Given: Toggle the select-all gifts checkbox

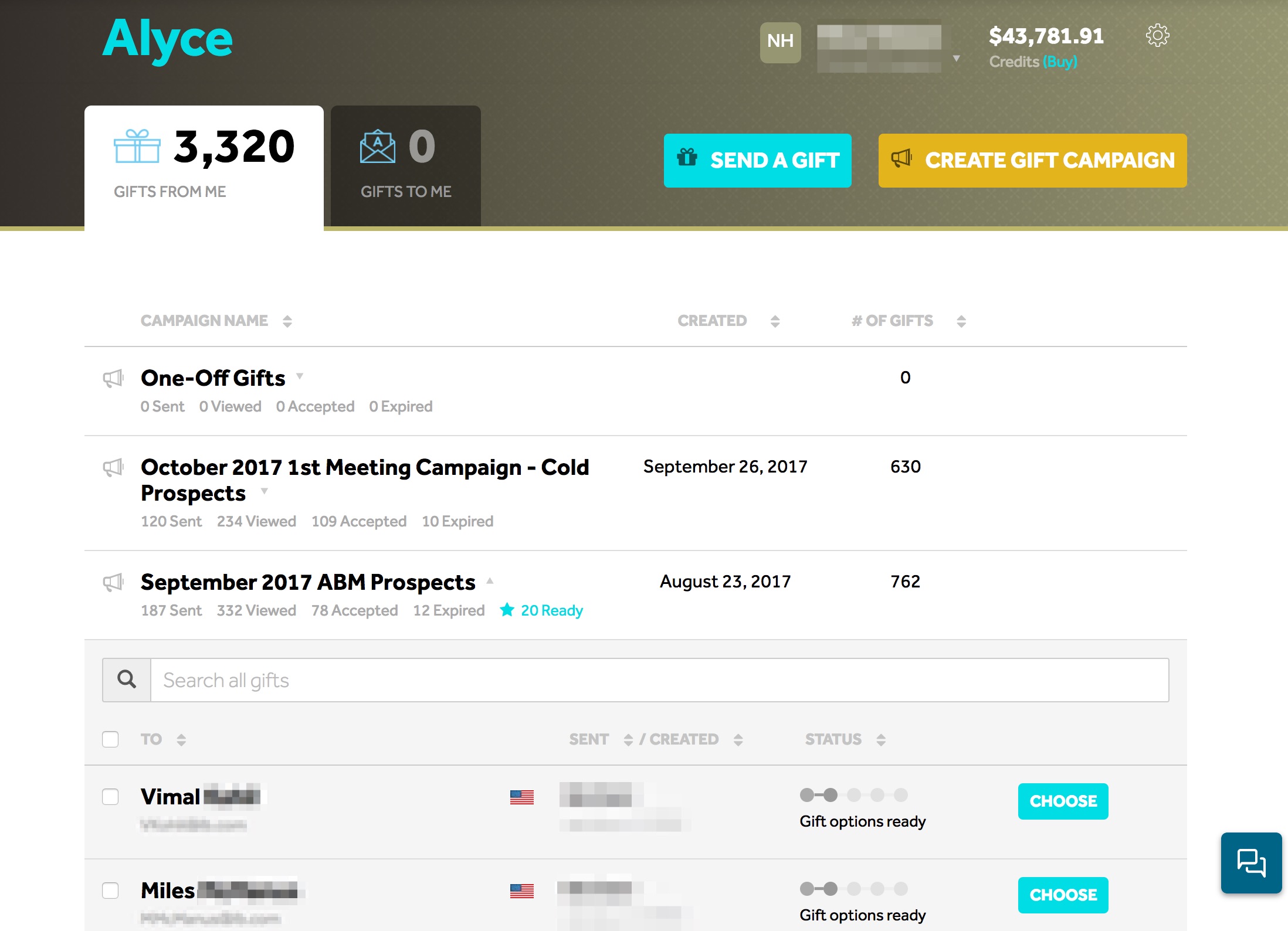Looking at the screenshot, I should pyautogui.click(x=110, y=739).
